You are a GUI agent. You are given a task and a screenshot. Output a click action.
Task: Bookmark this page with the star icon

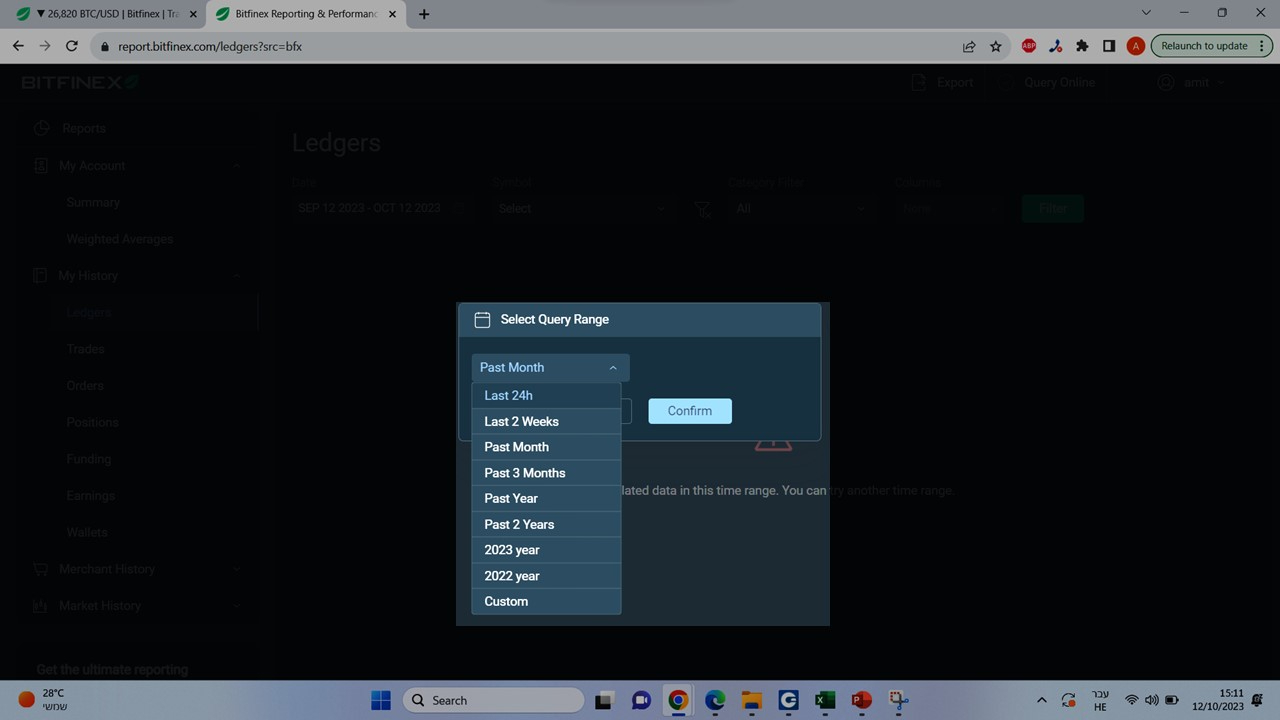pyautogui.click(x=996, y=46)
